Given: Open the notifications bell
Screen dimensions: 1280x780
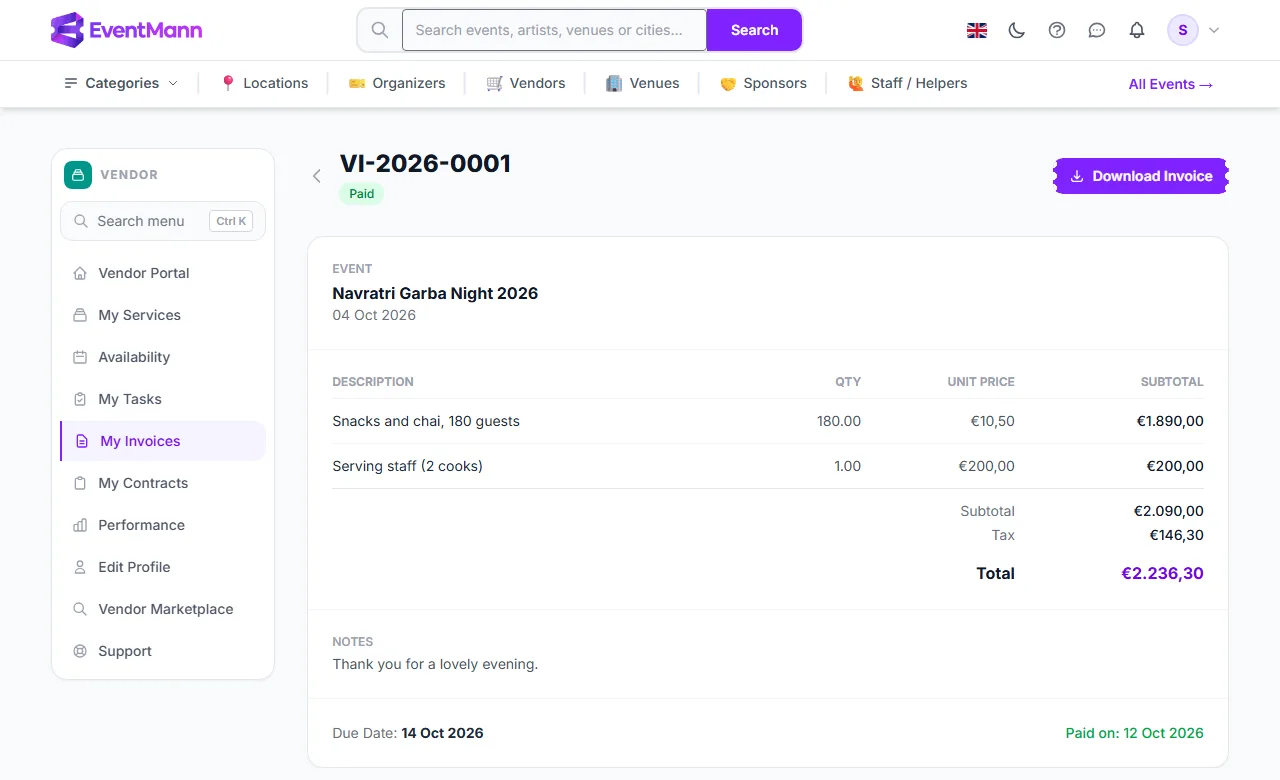Looking at the screenshot, I should [x=1137, y=30].
